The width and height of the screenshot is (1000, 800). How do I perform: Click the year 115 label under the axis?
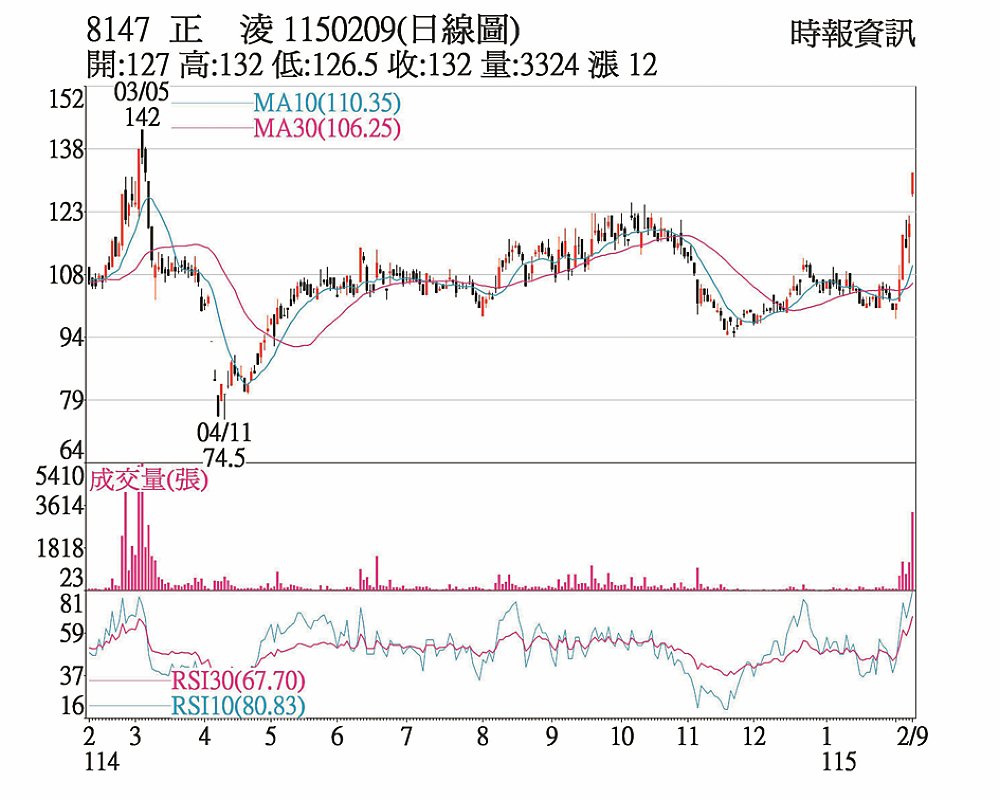pyautogui.click(x=838, y=762)
